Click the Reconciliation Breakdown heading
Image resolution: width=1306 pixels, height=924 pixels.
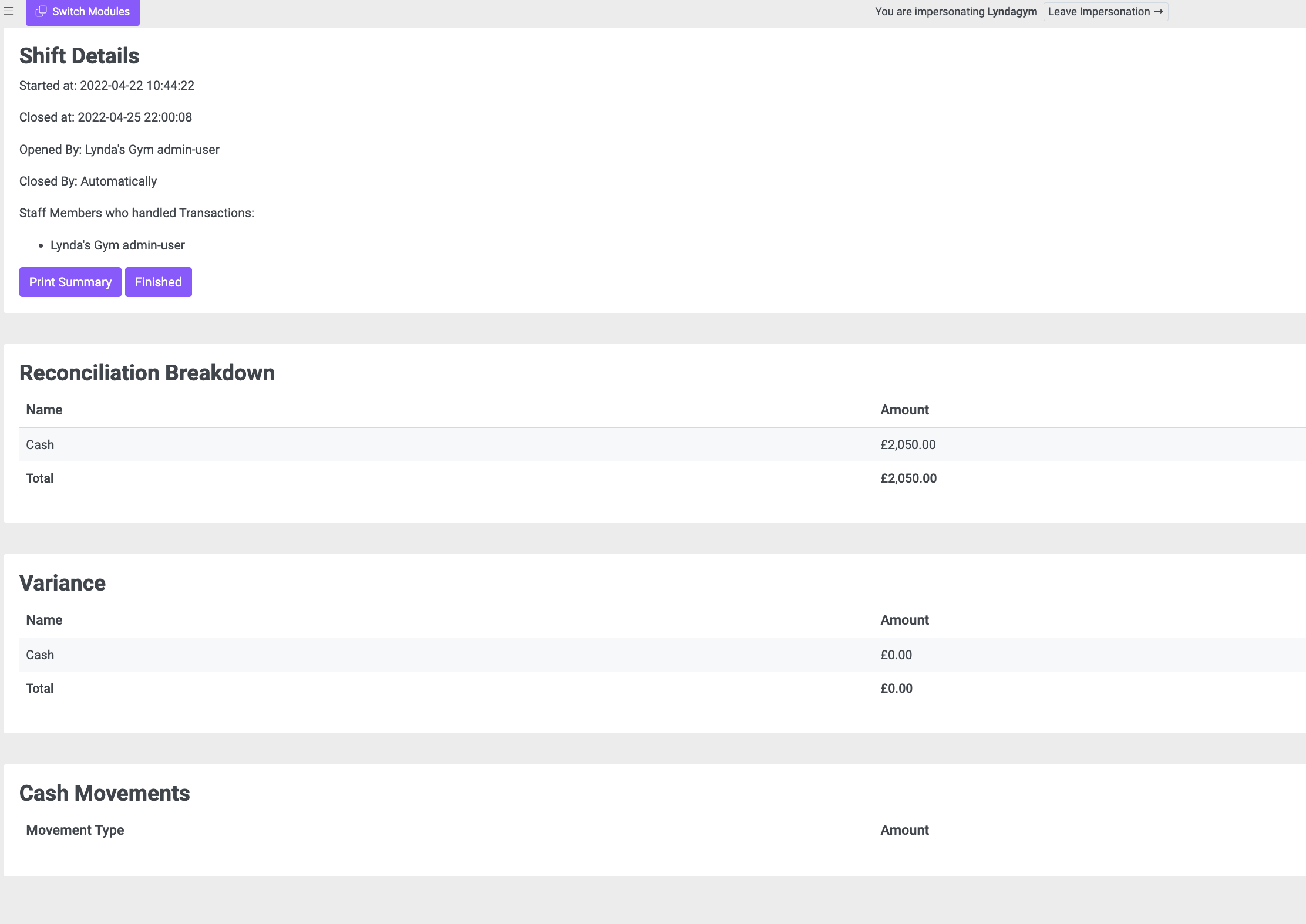(x=147, y=373)
